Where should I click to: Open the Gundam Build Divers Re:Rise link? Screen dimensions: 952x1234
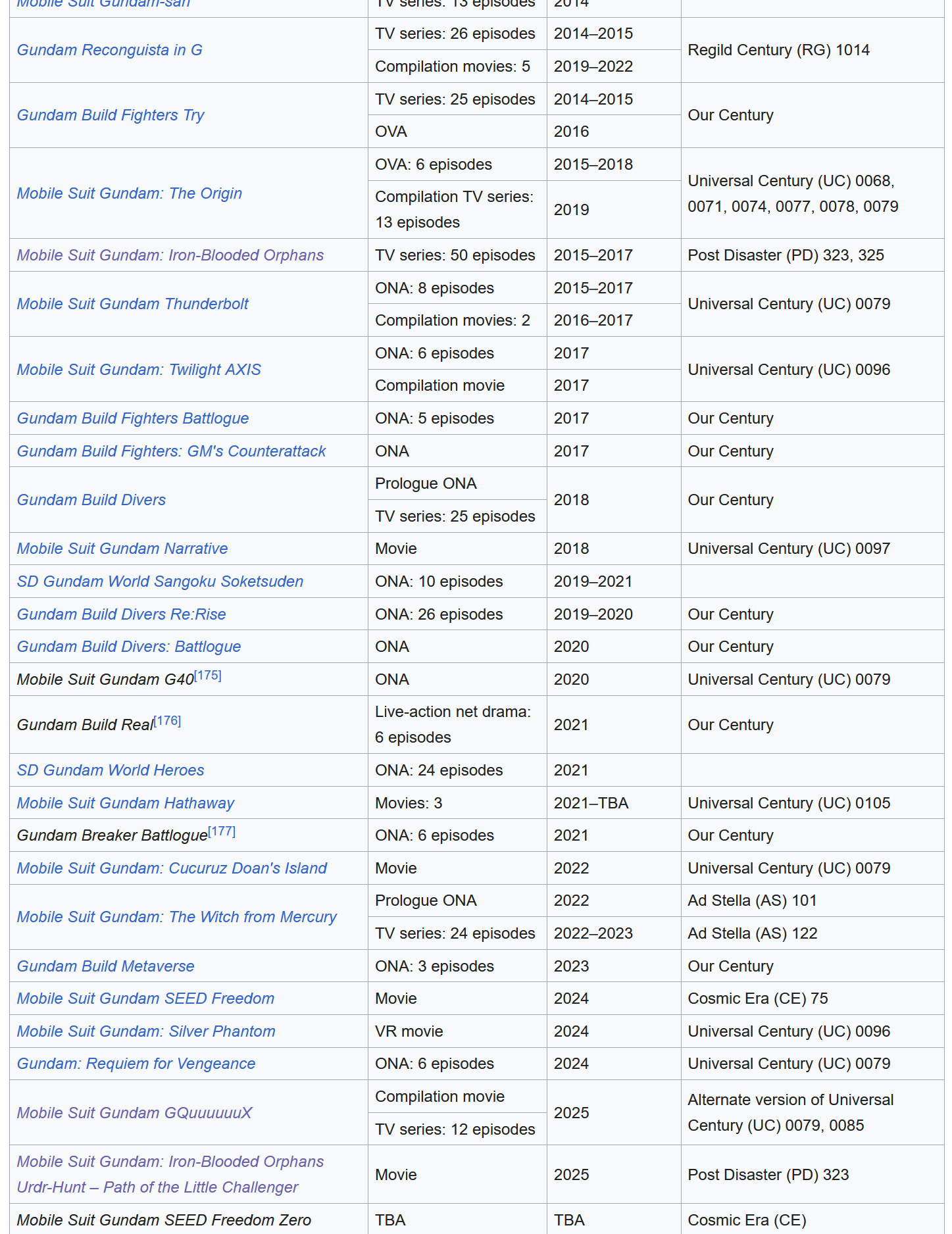[x=122, y=614]
